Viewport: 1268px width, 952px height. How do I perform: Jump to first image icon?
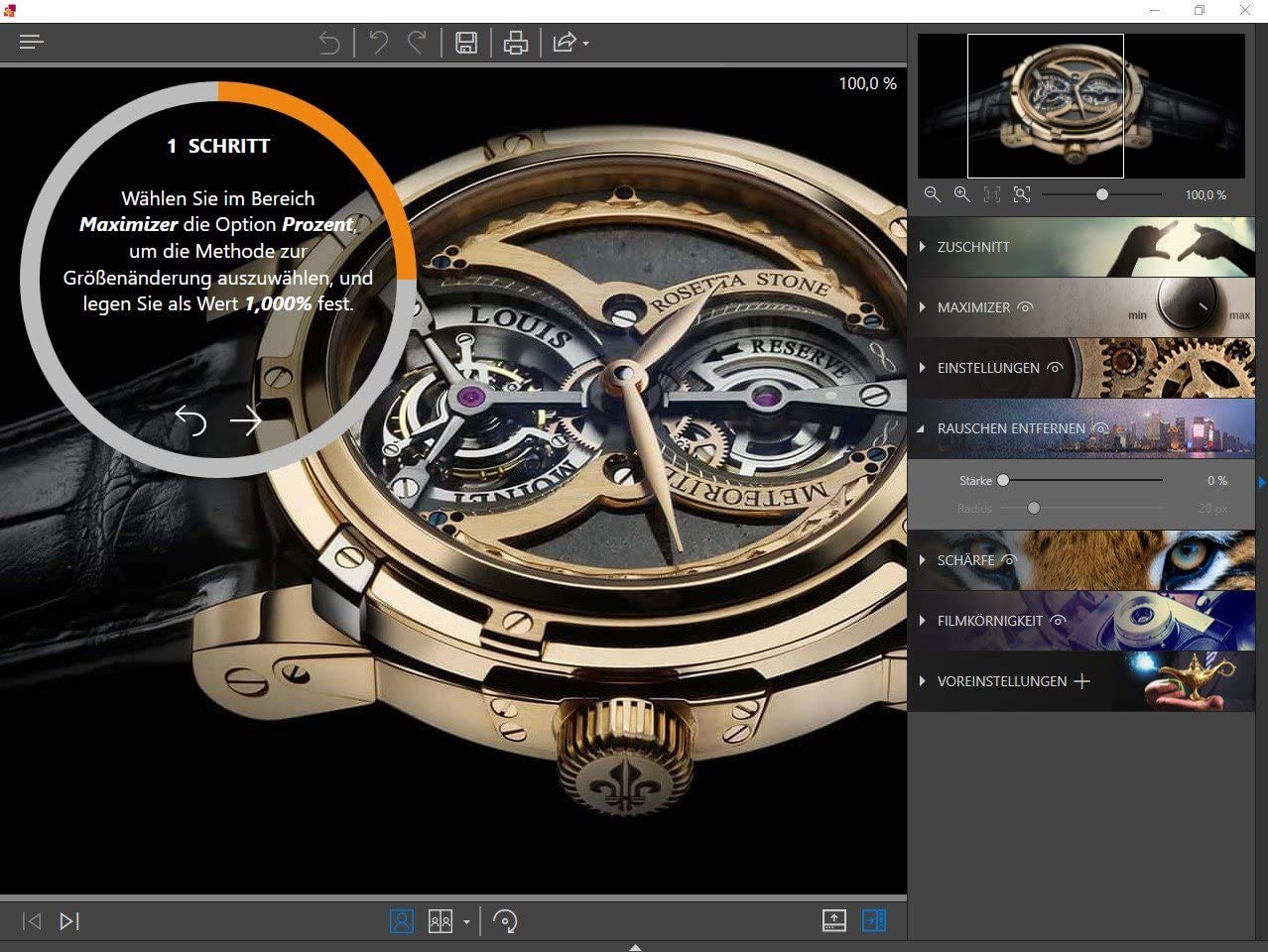coord(32,921)
